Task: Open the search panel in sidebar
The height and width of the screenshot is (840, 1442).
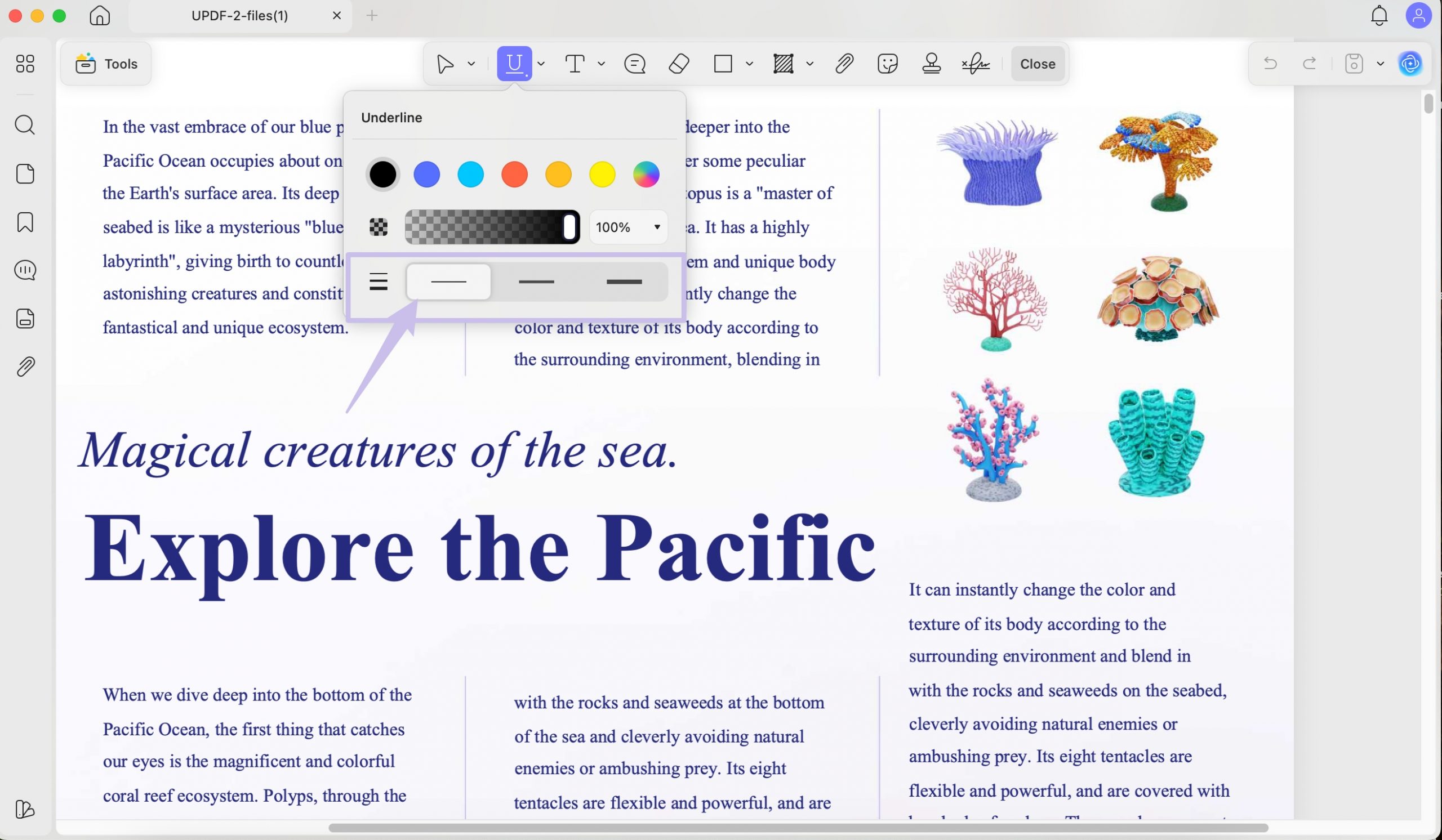Action: 25,125
